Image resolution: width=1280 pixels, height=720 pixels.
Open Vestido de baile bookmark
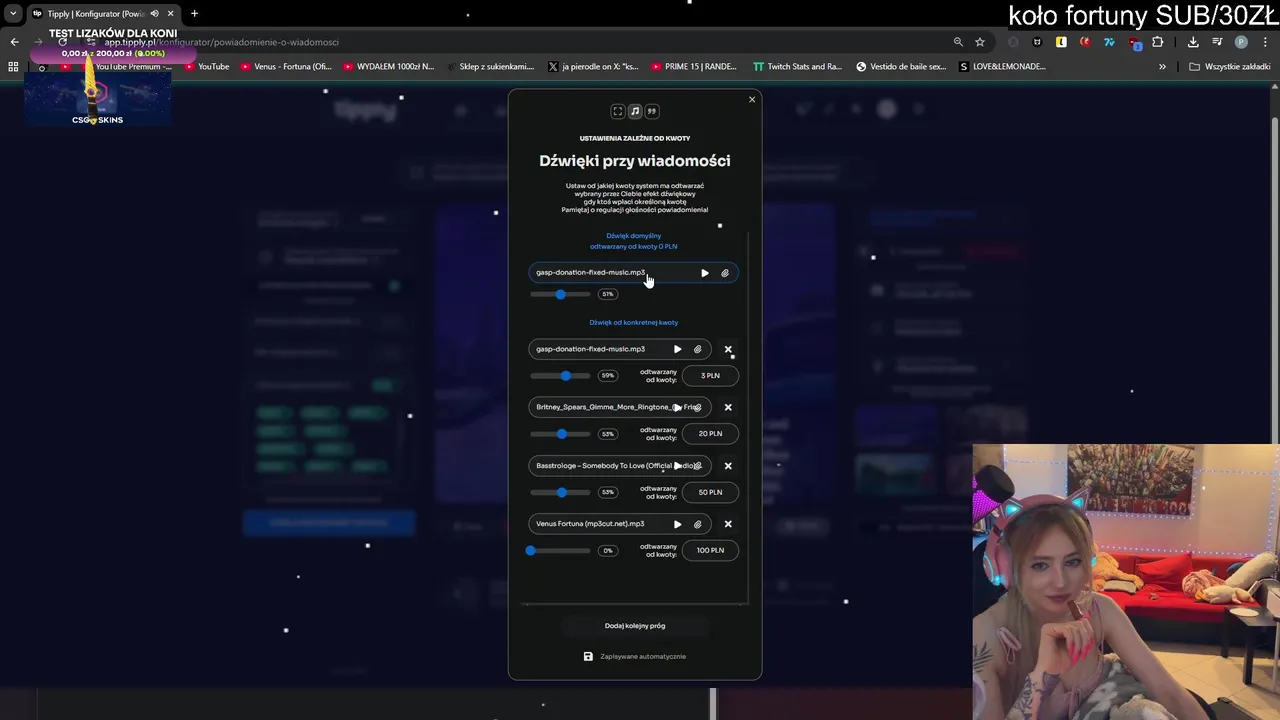tap(901, 67)
